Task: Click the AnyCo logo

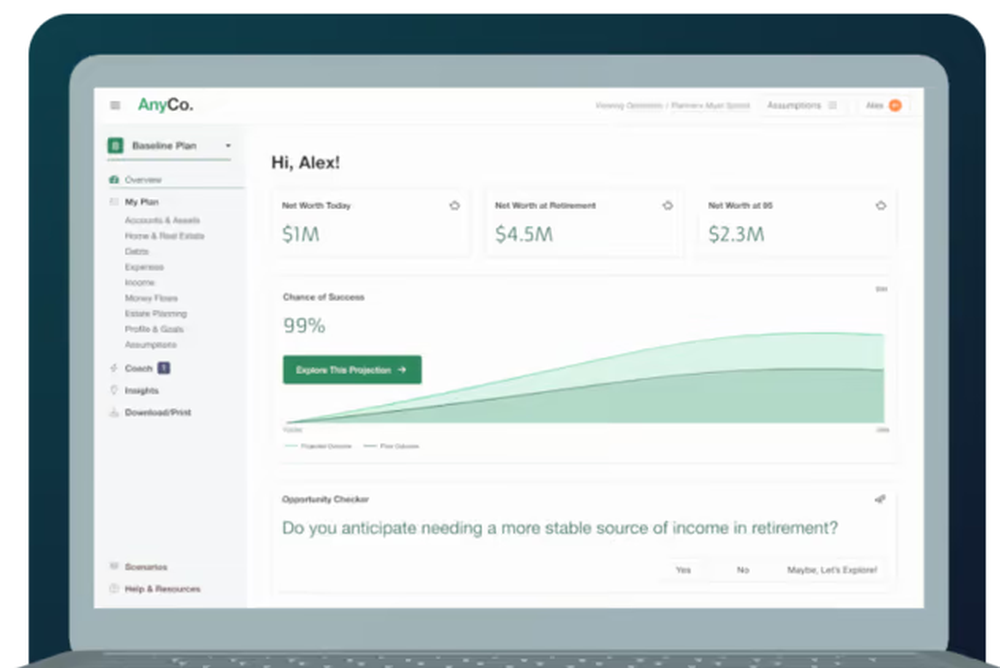Action: [x=166, y=105]
